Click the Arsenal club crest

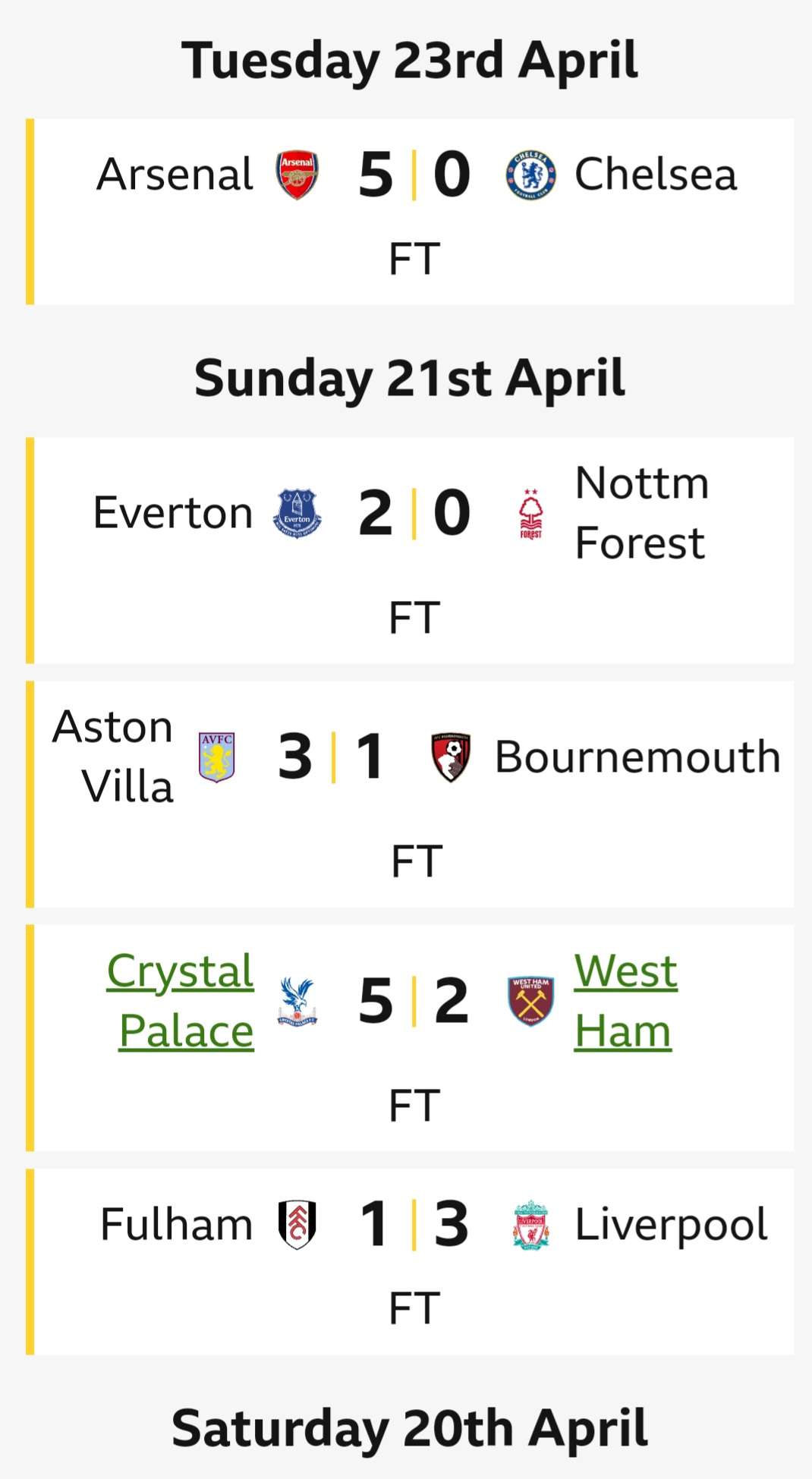tap(297, 175)
